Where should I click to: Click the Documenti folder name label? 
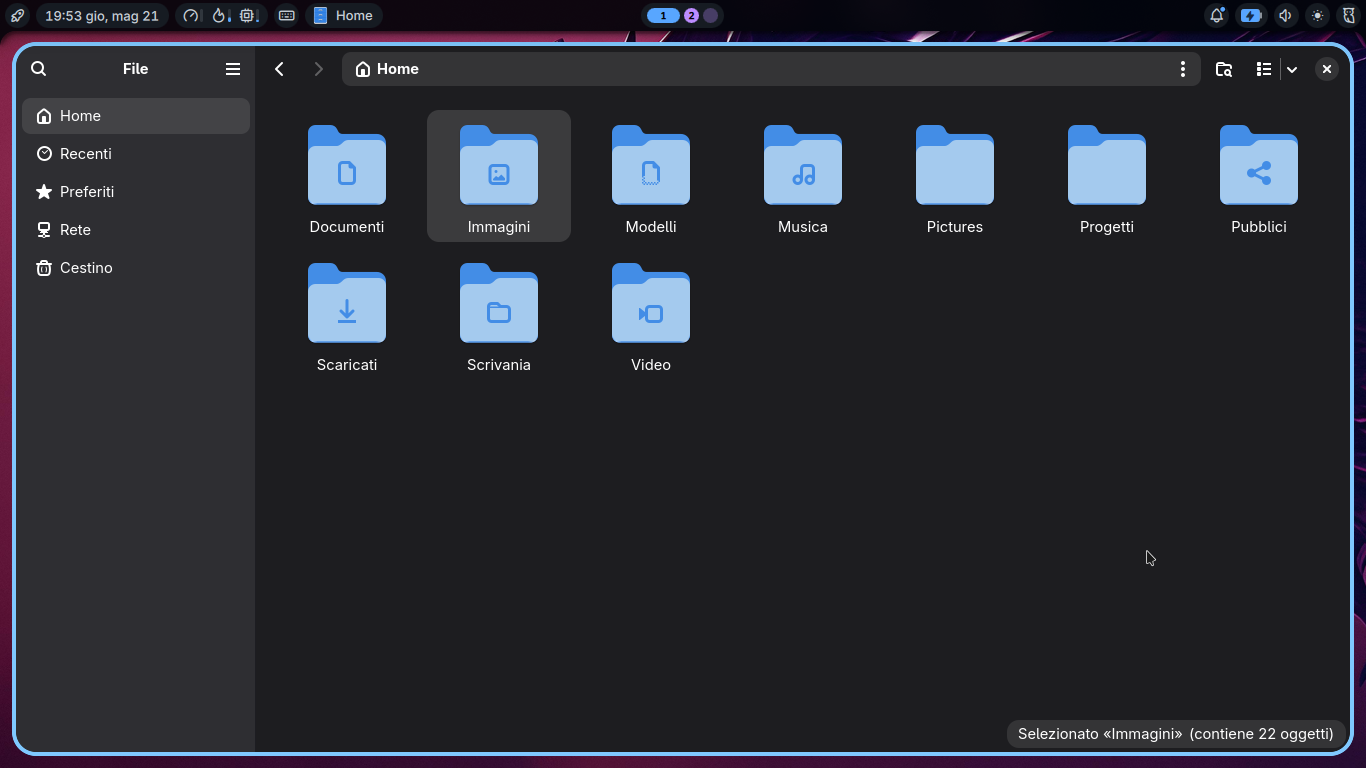(347, 227)
